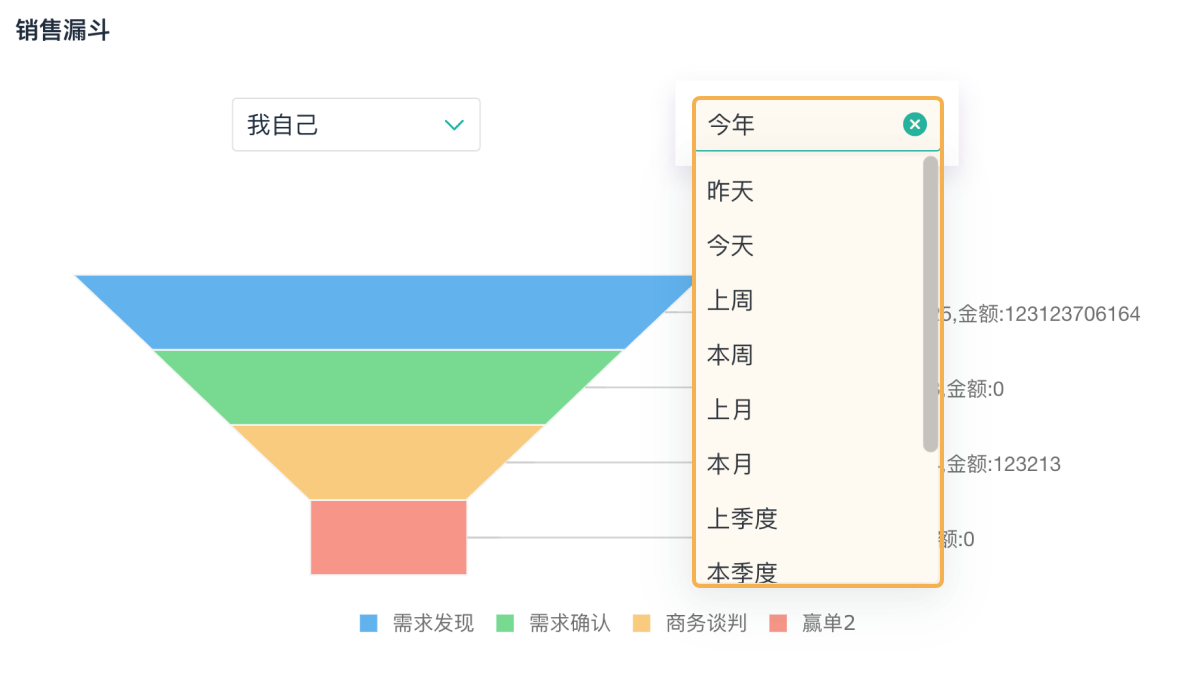Screen dimensions: 1200x675
Task: Toggle the green 需求确认 legend swatch
Action: [505, 624]
